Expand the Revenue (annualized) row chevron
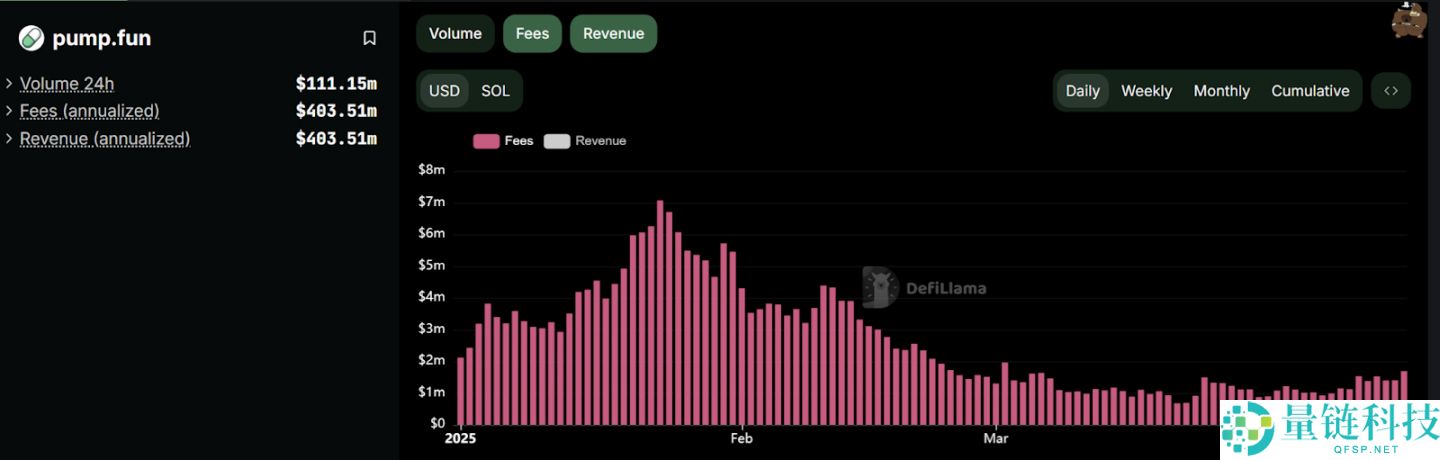 coord(9,139)
